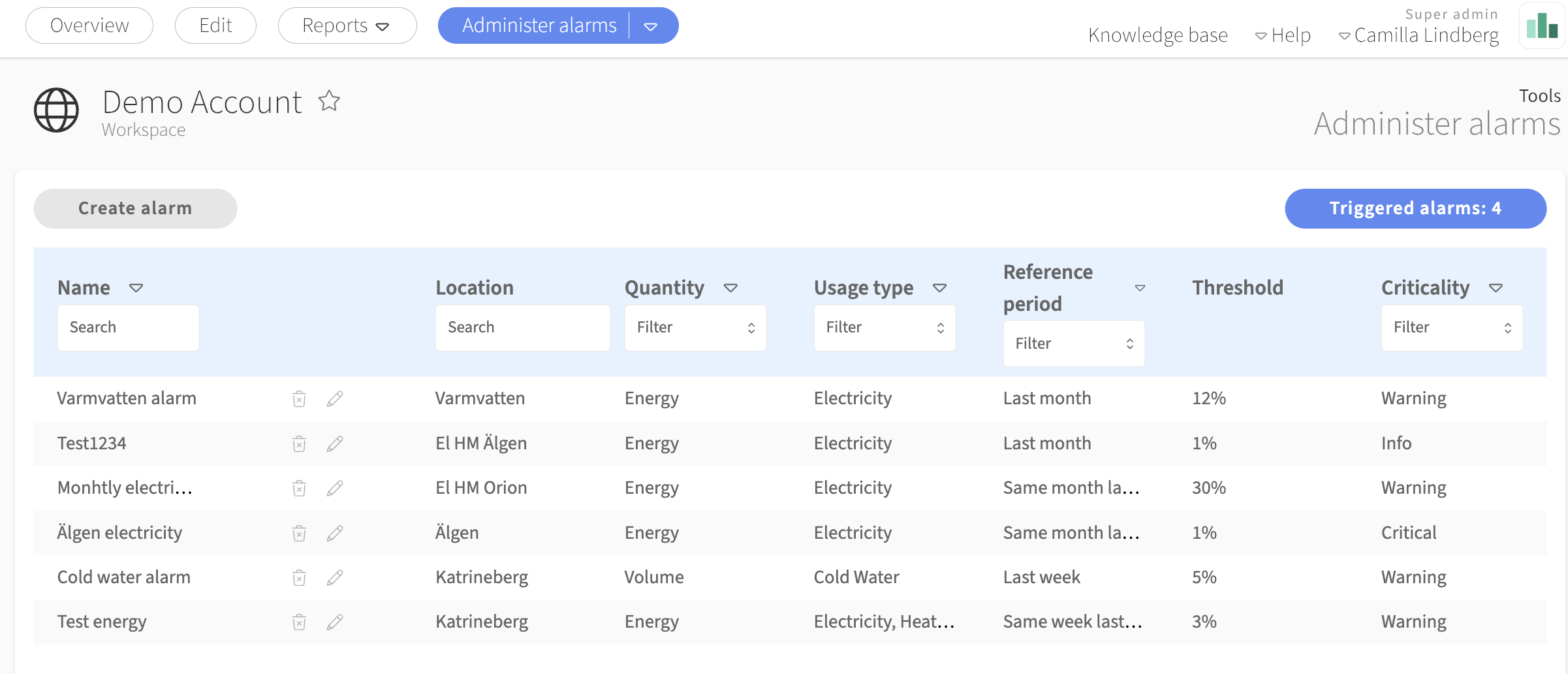This screenshot has height=674, width=1568.
Task: Sort by Reference period column arrow
Action: pyautogui.click(x=1140, y=288)
